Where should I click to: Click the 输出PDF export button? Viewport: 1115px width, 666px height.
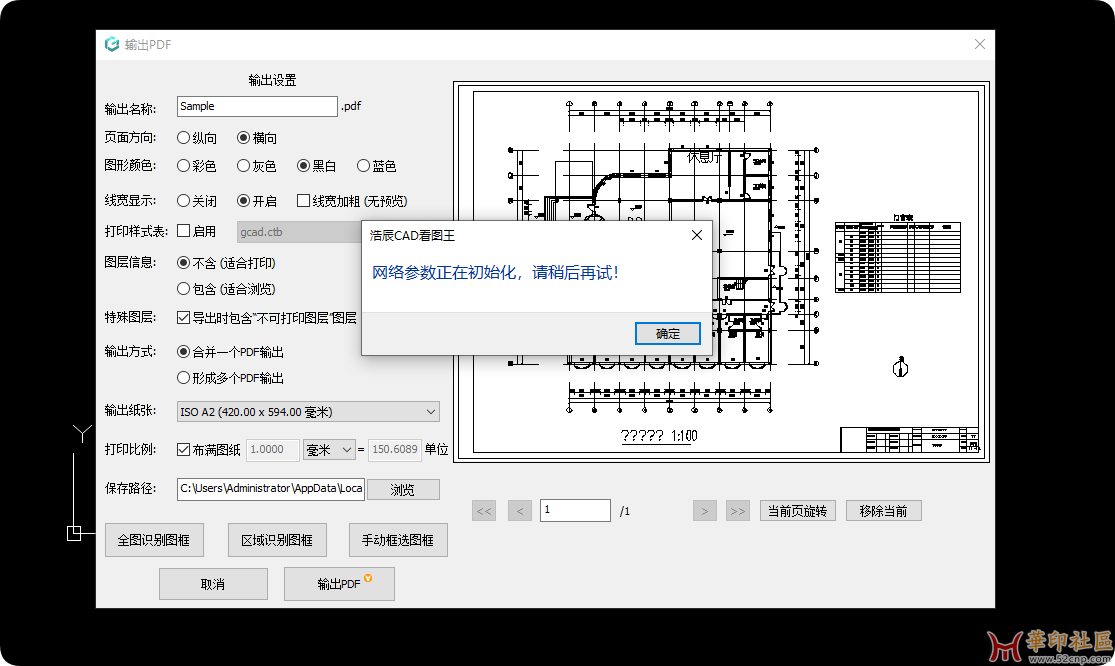(339, 584)
